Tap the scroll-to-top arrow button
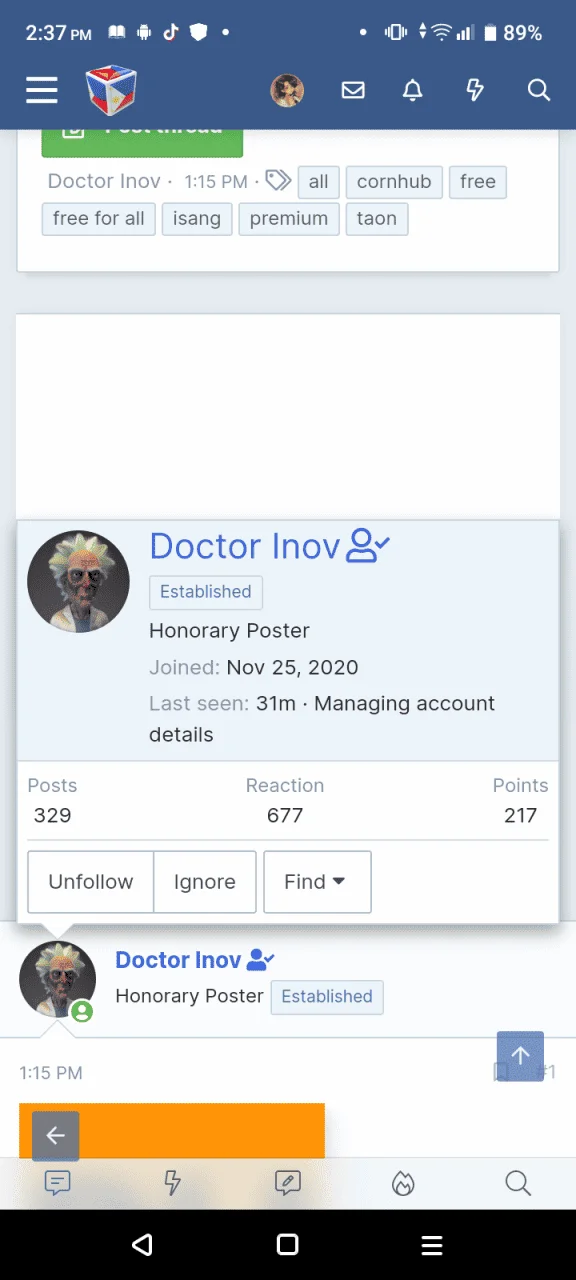 click(x=520, y=1055)
